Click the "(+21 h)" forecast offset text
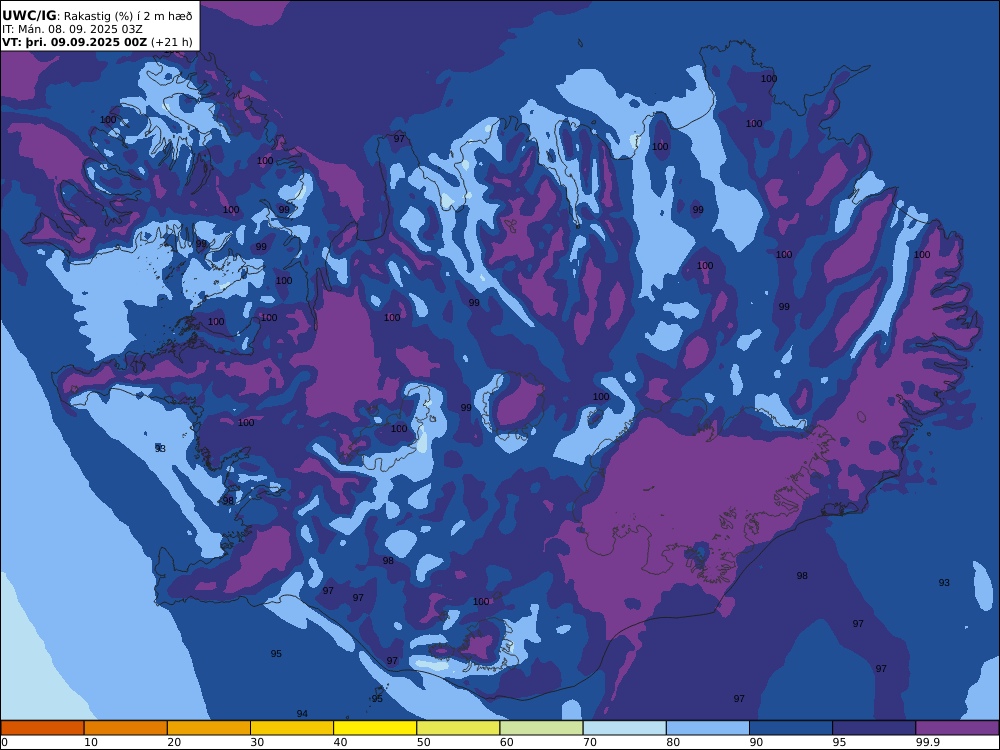 click(171, 42)
